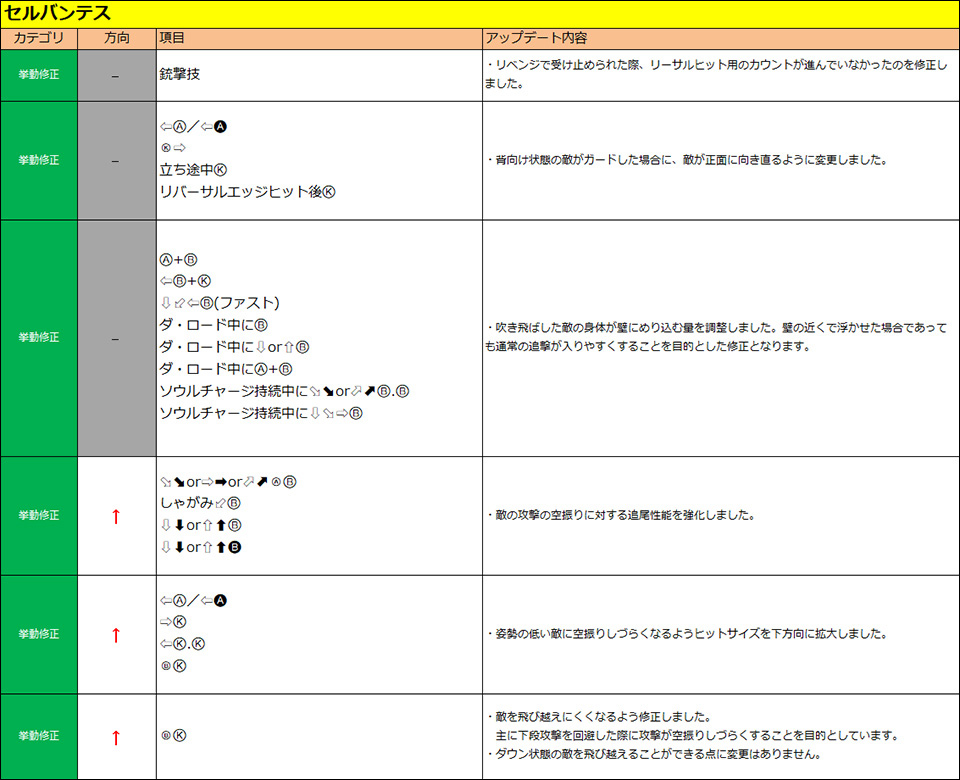Select the リバーサルエッジヒット後Ⓚ entry
Viewport: 960px width, 780px height.
point(247,192)
